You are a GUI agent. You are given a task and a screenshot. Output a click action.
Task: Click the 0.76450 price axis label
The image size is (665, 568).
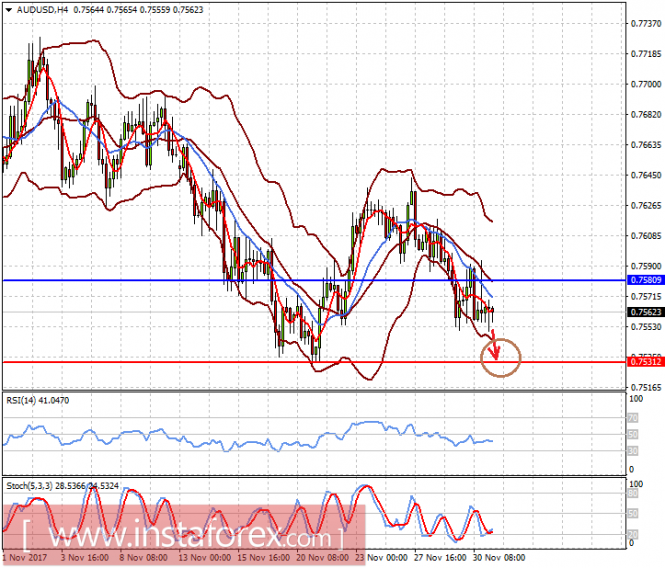pos(646,175)
